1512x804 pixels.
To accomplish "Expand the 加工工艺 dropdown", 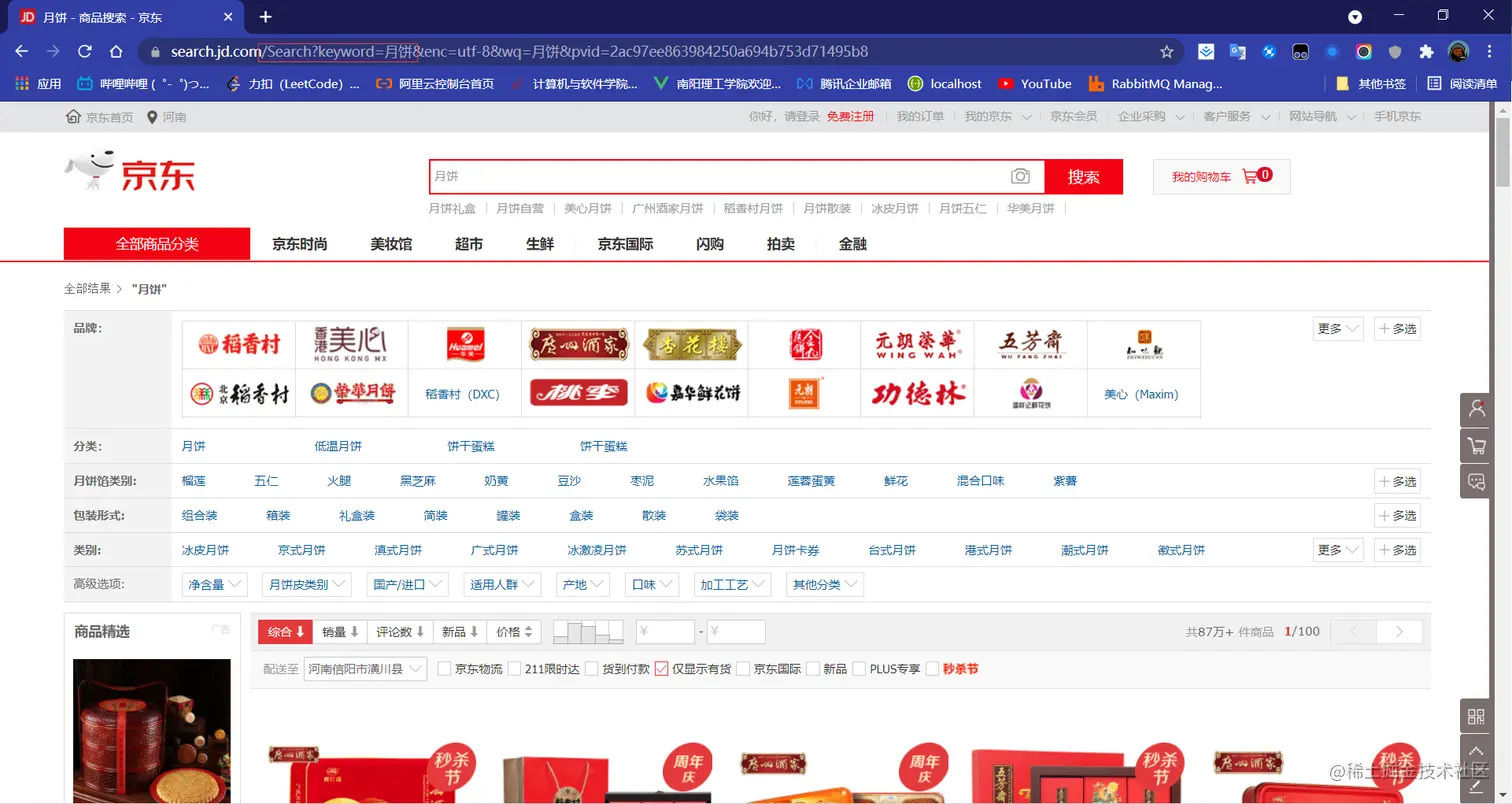I will pyautogui.click(x=733, y=585).
